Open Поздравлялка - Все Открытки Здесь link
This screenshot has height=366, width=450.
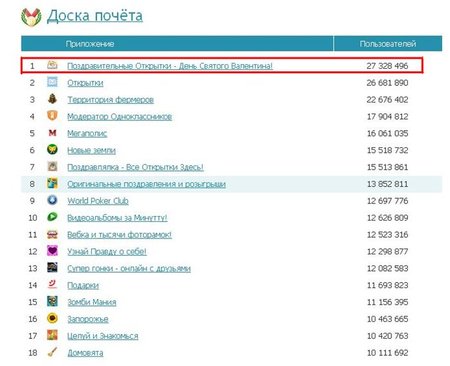tap(135, 167)
